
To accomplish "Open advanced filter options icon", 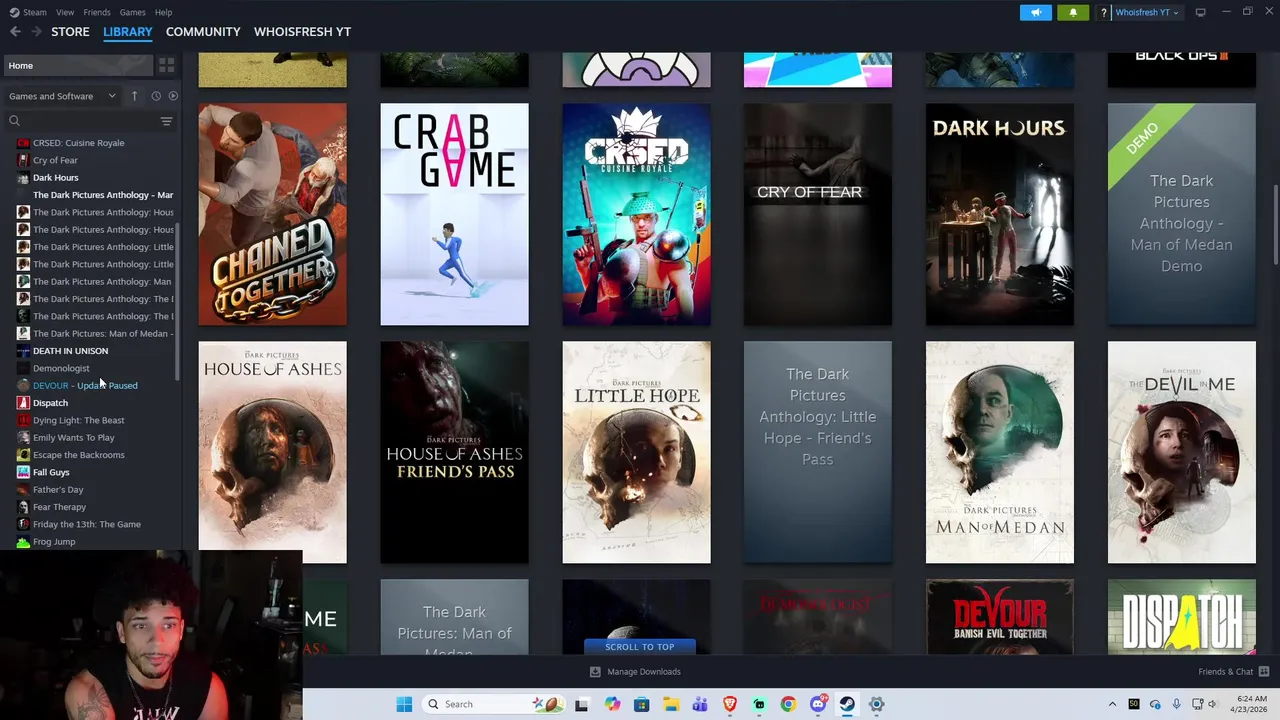I will pyautogui.click(x=166, y=121).
